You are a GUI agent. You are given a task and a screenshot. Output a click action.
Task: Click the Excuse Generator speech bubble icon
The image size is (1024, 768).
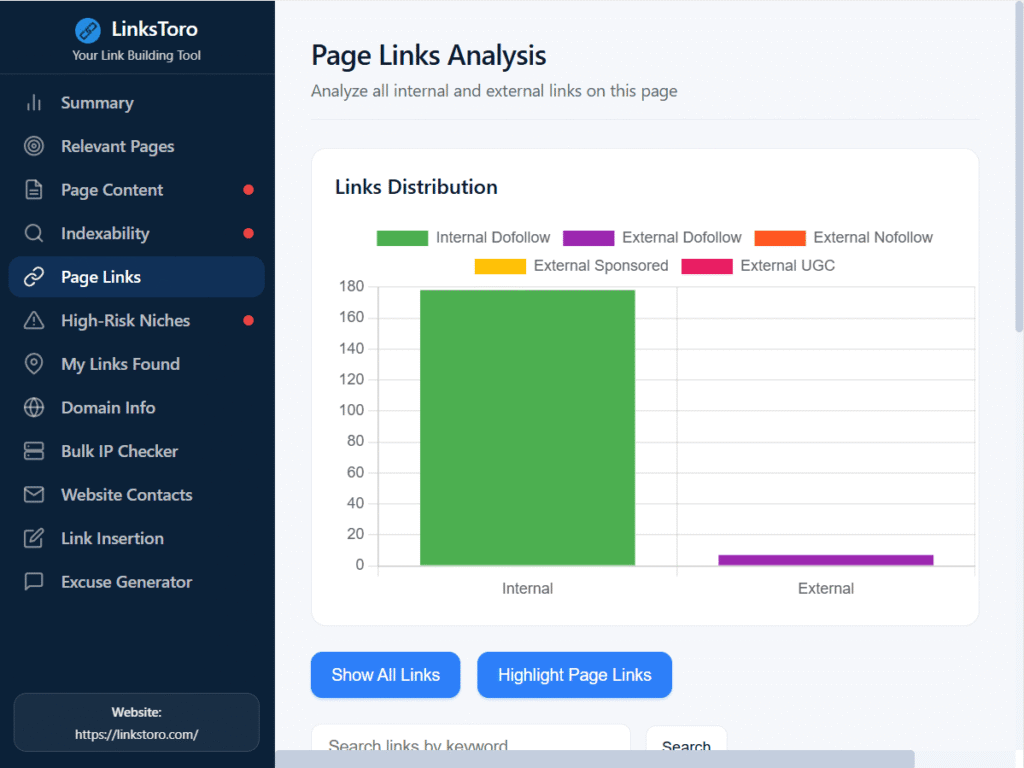click(34, 581)
